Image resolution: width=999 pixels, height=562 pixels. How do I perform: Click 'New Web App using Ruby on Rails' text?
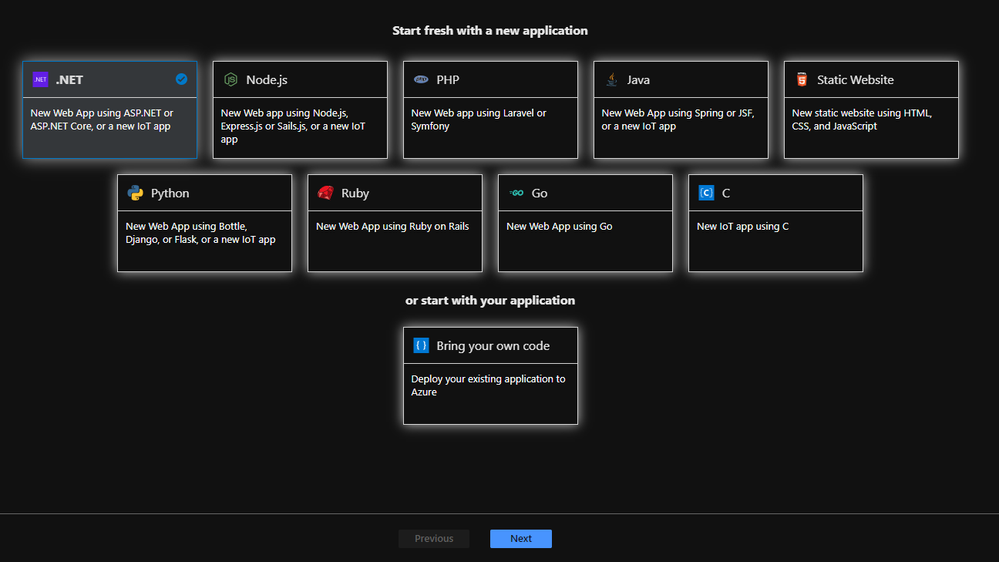click(392, 226)
